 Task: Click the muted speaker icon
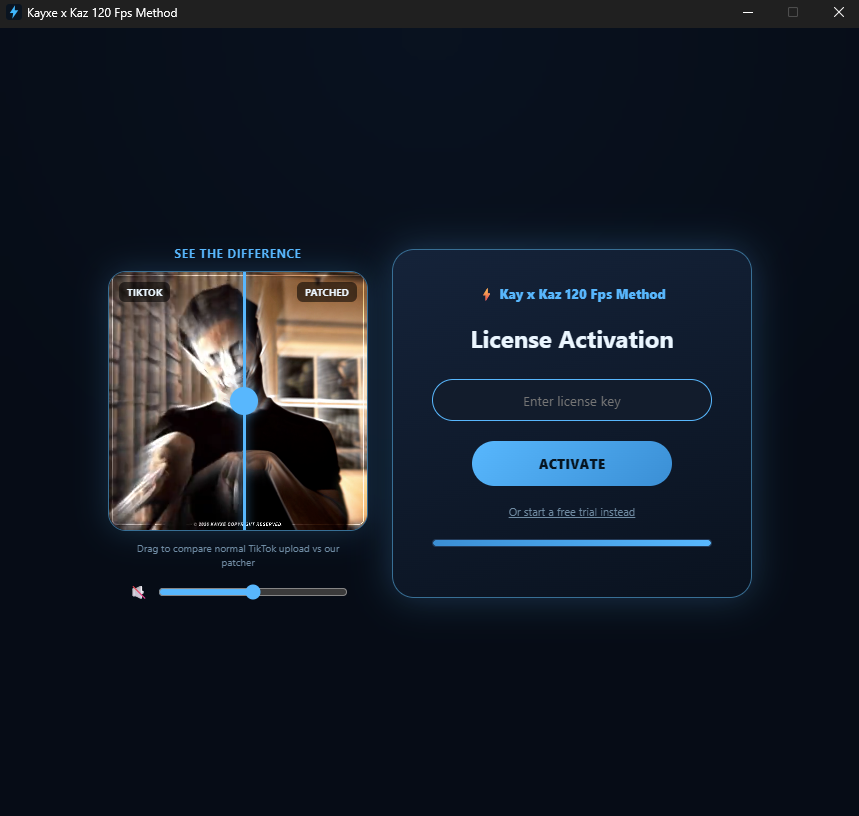(x=139, y=592)
